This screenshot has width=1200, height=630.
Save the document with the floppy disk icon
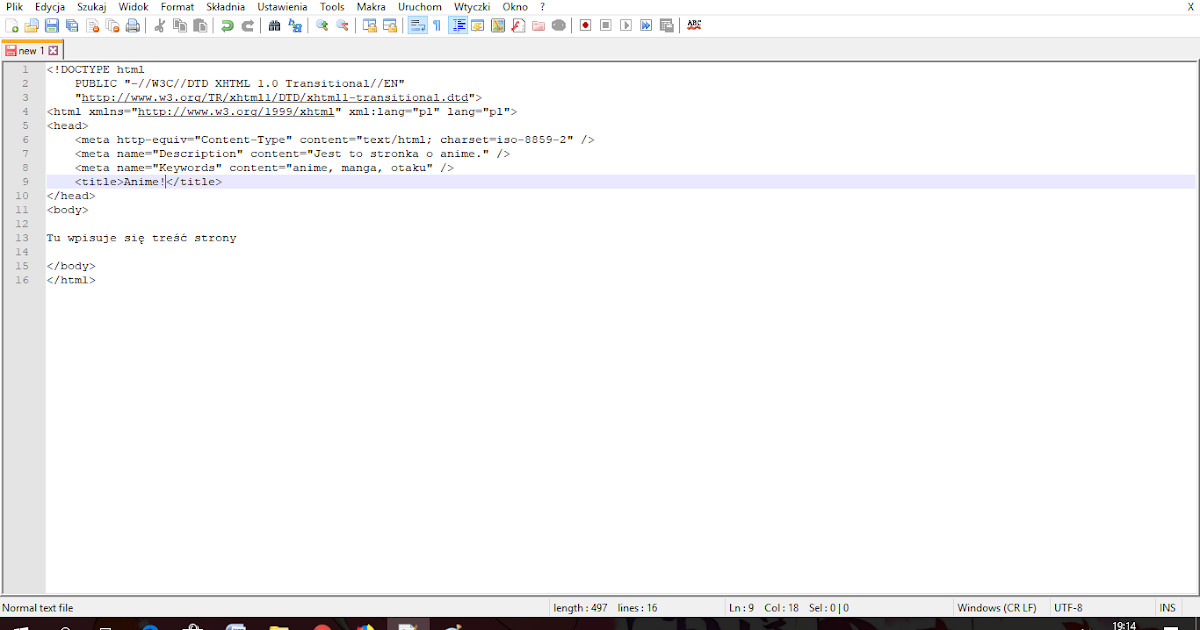52,25
